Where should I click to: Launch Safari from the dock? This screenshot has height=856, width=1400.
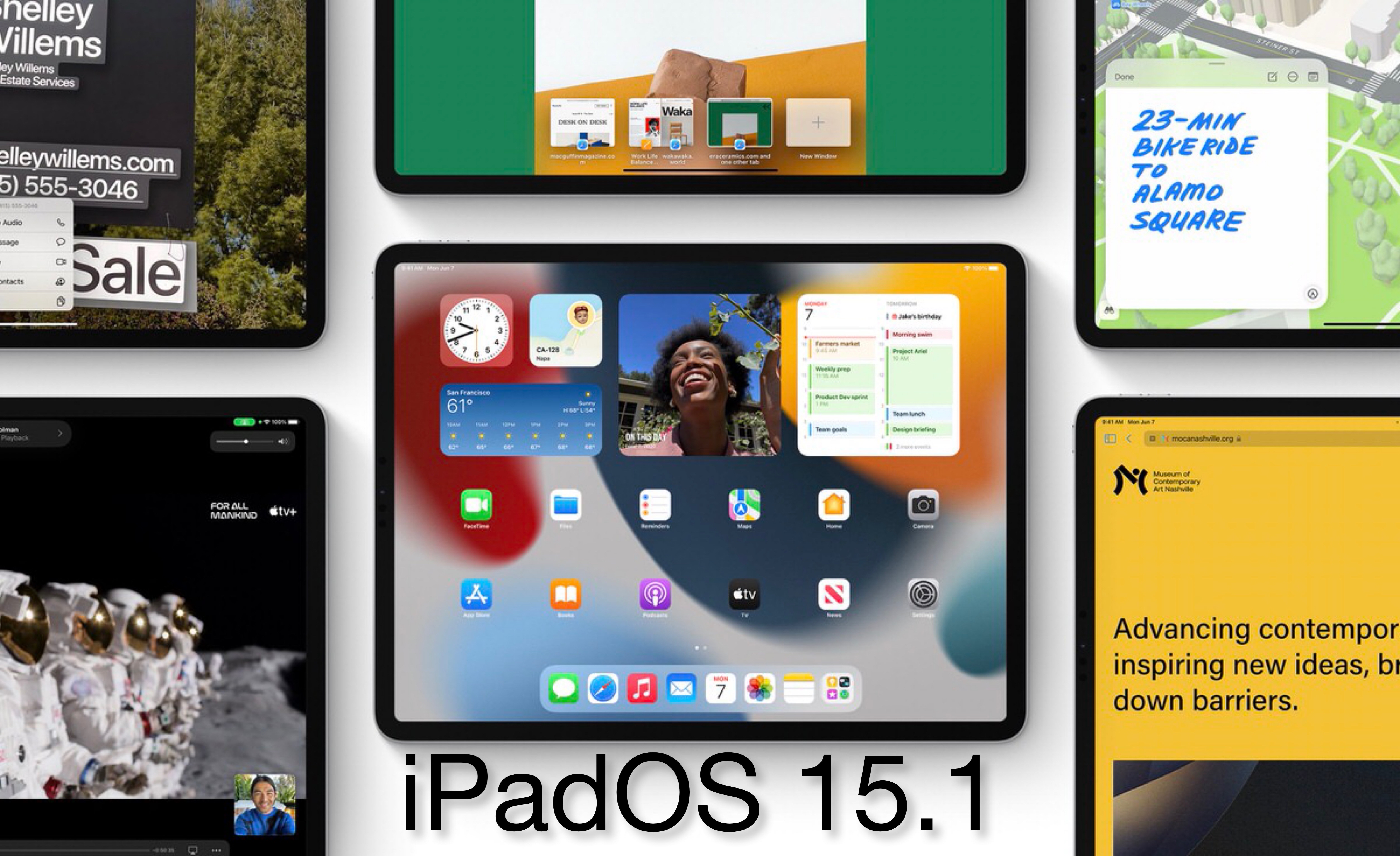tap(603, 689)
